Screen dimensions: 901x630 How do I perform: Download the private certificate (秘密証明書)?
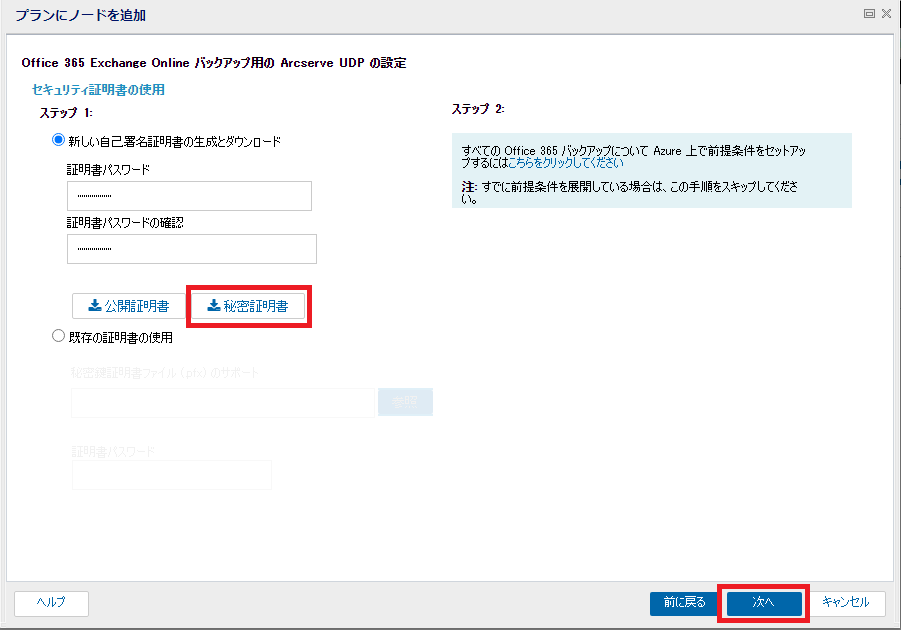click(x=248, y=306)
